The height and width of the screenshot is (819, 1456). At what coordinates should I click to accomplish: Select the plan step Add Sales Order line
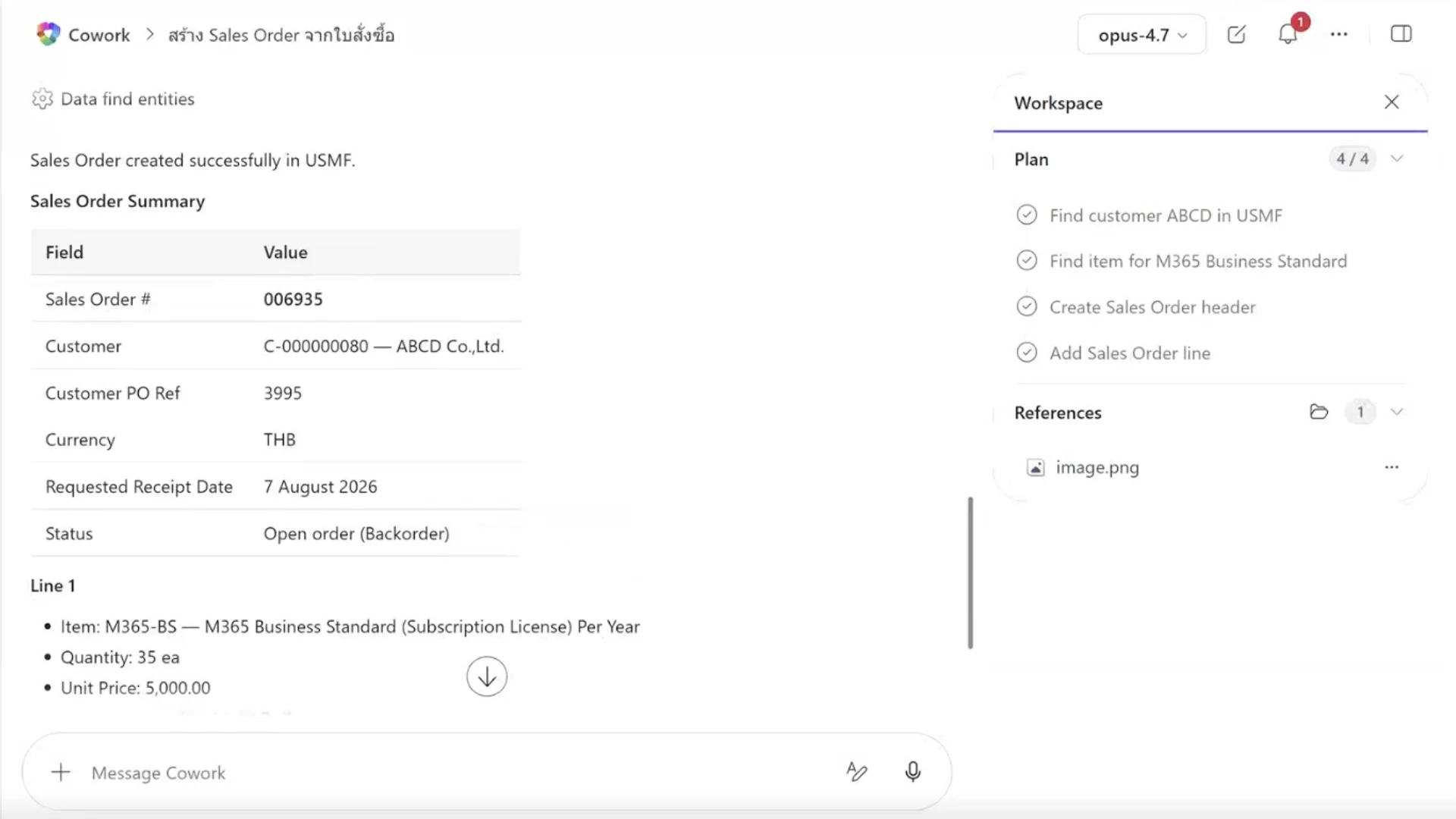pos(1130,353)
